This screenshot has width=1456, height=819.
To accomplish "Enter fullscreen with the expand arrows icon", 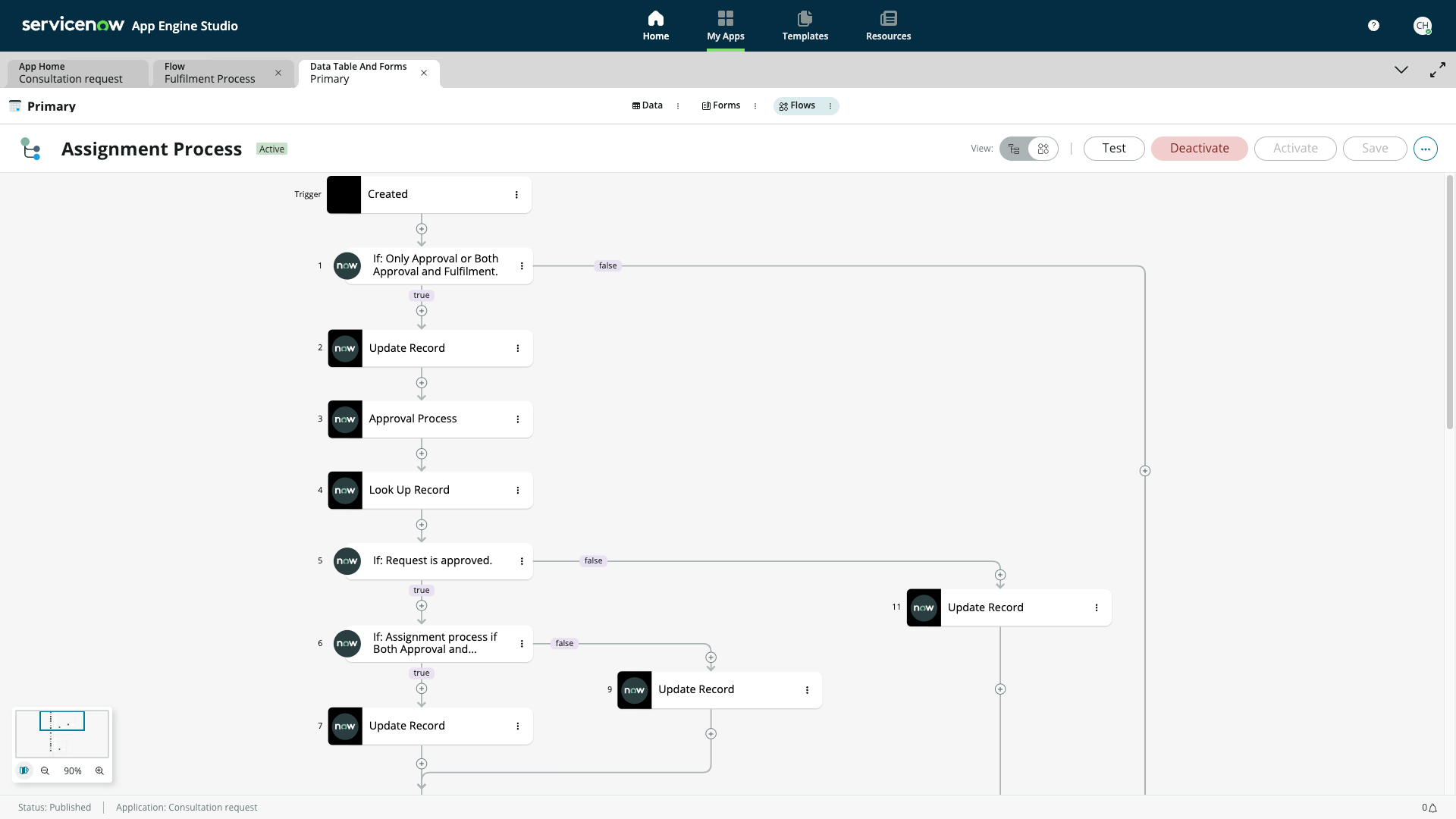I will coord(1437,70).
